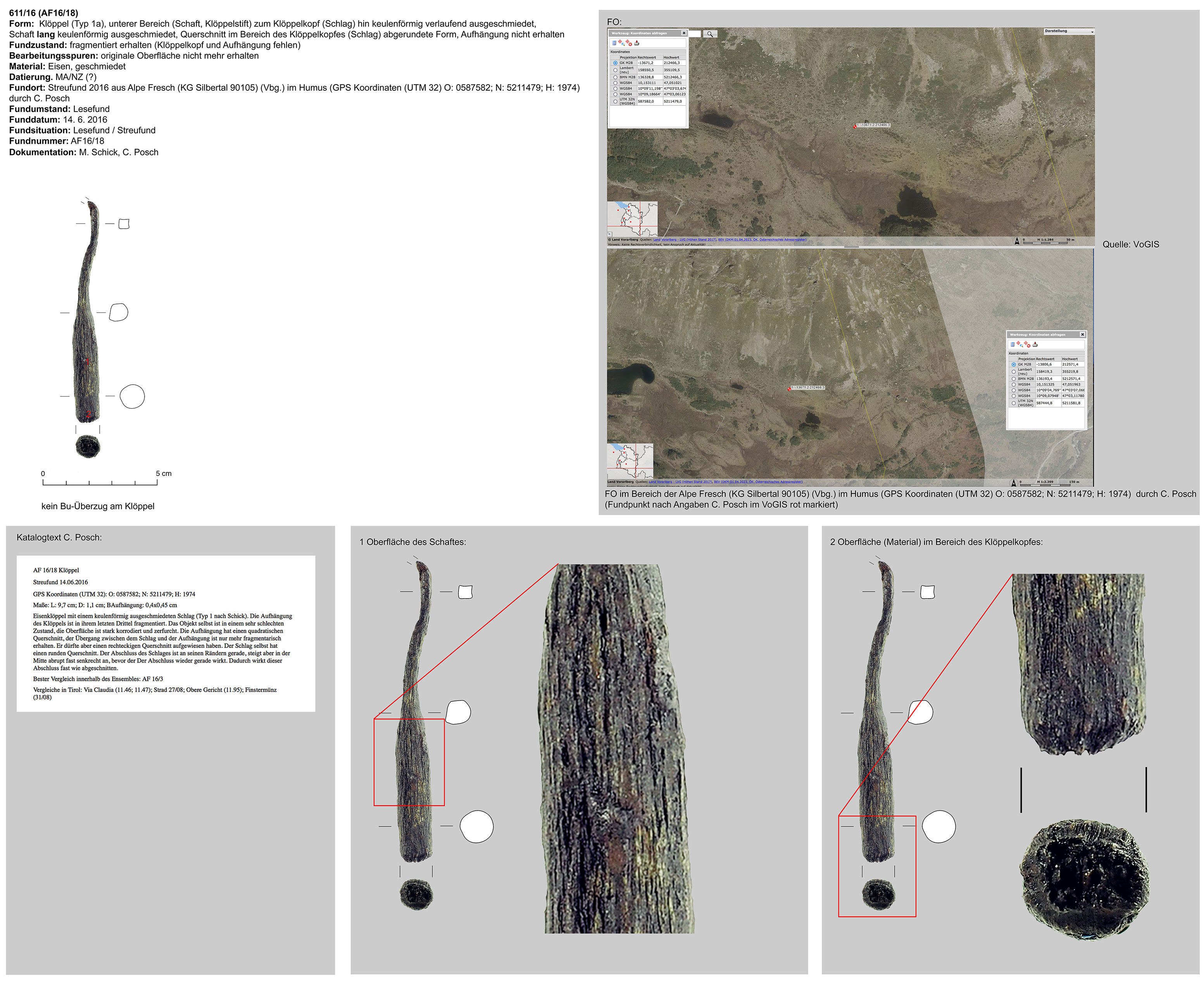Collapse the upper overview map using corner arrow
Screen dimensions: 1204x982
[610, 234]
